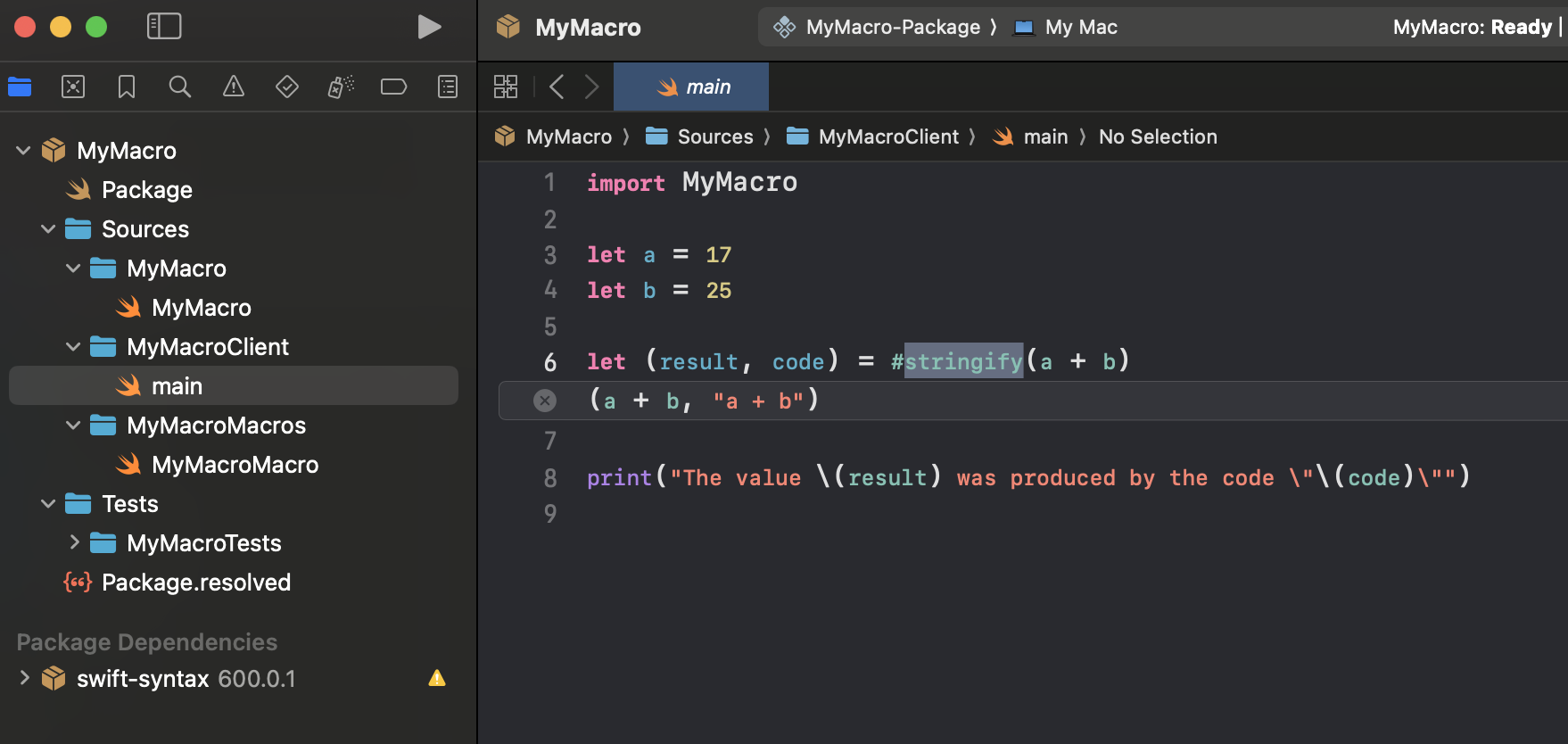Collapse the MyMacroMacros folder

tap(73, 425)
